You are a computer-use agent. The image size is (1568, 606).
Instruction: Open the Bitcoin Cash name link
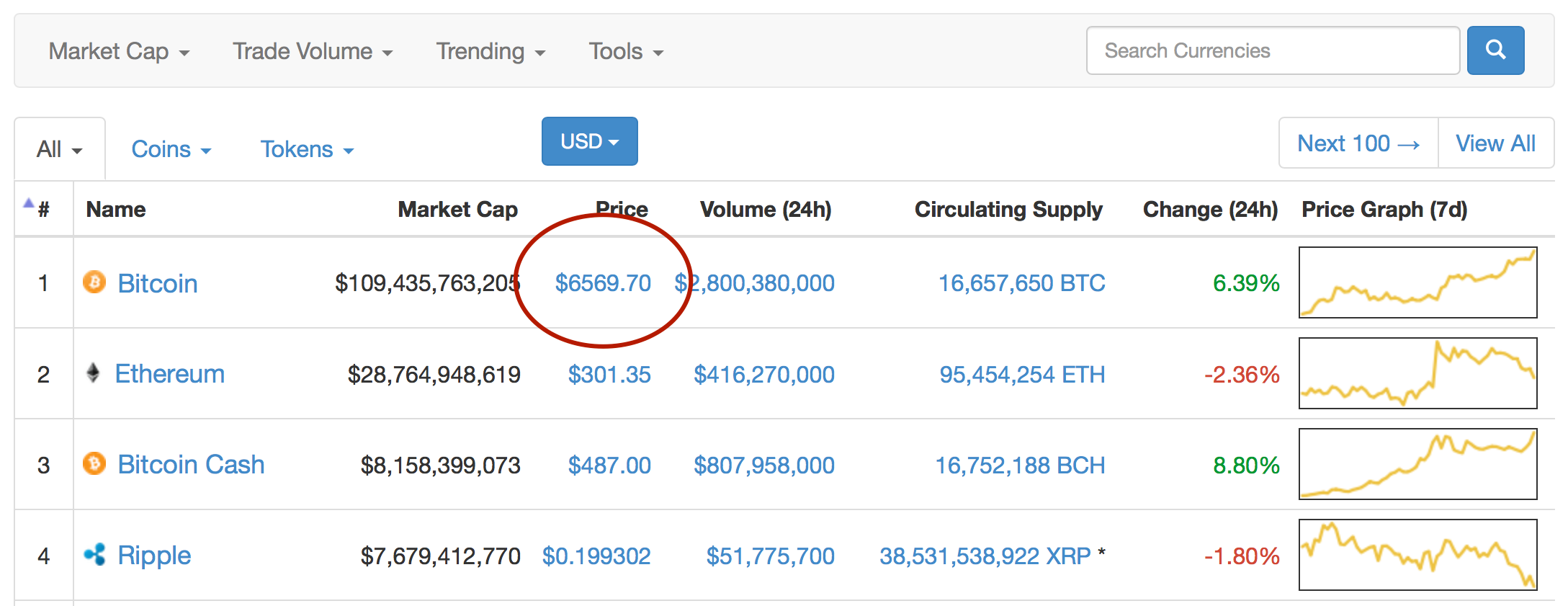pos(191,465)
